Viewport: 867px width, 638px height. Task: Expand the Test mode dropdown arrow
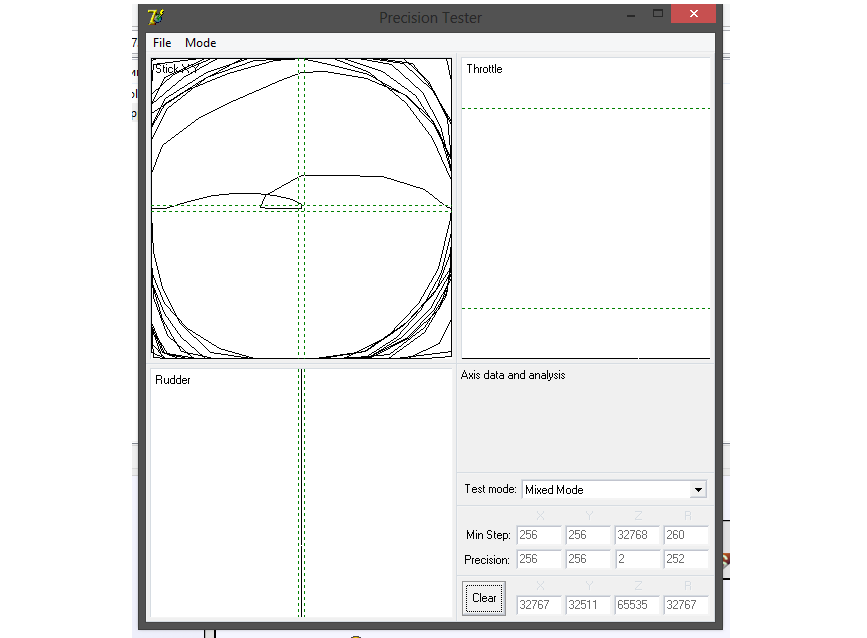[x=698, y=490]
